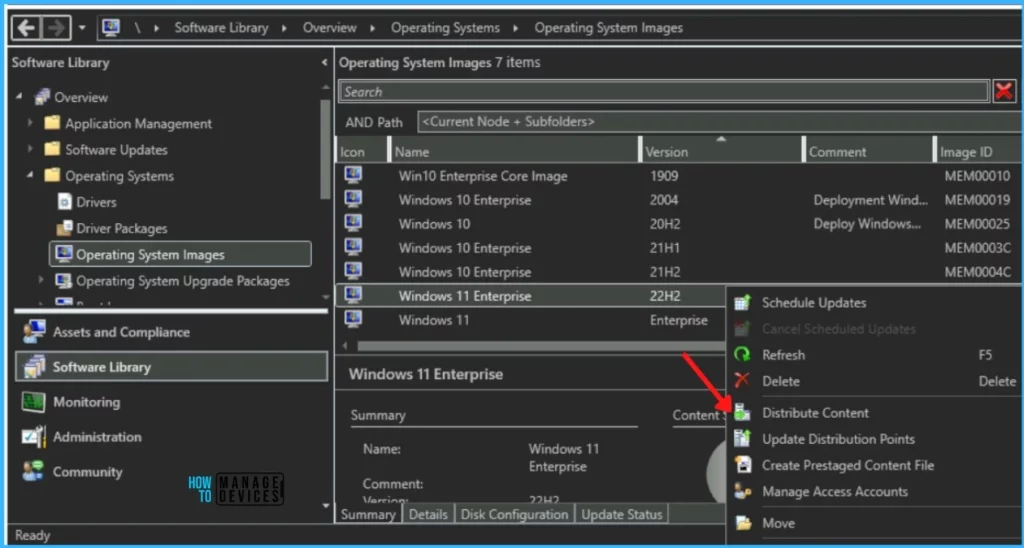The width and height of the screenshot is (1024, 548).
Task: Open the Drivers node
Action: [86, 202]
